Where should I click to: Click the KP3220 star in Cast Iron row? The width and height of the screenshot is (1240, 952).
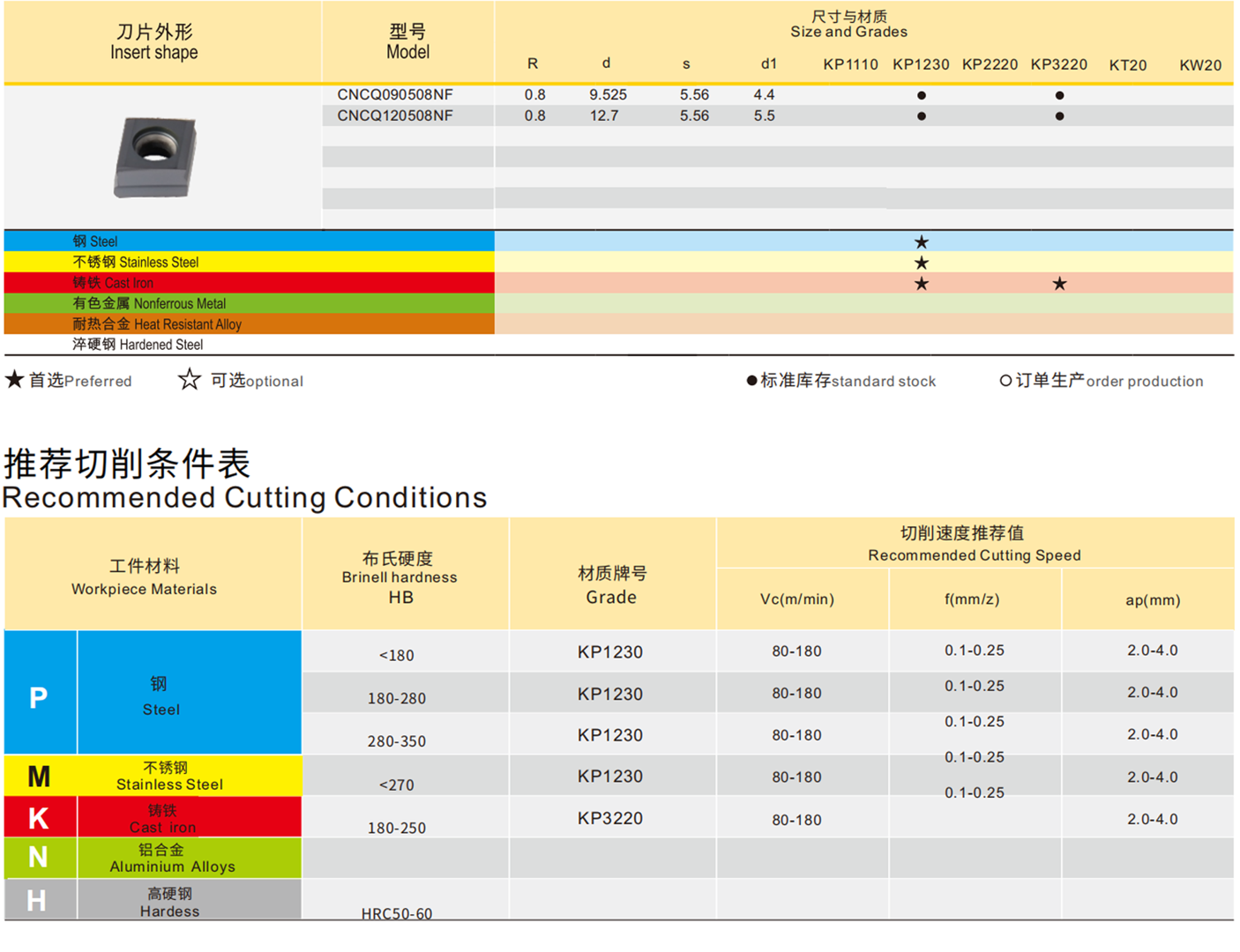point(1059,283)
